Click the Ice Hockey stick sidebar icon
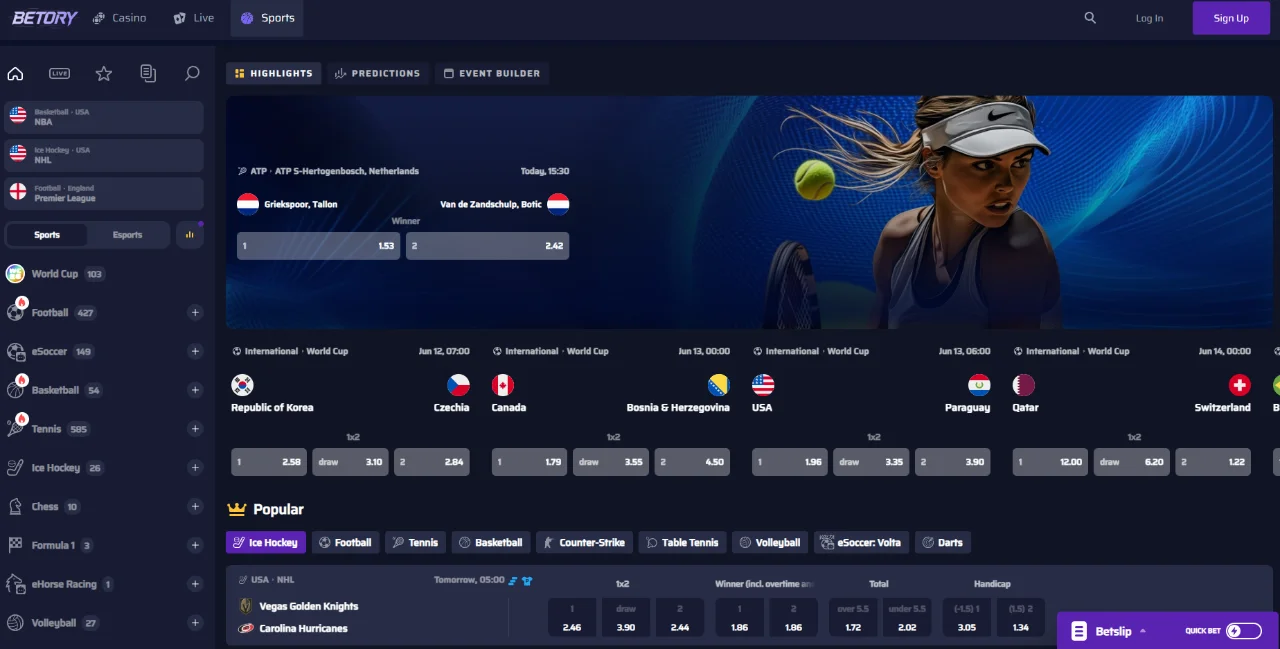1280x649 pixels. click(x=15, y=467)
